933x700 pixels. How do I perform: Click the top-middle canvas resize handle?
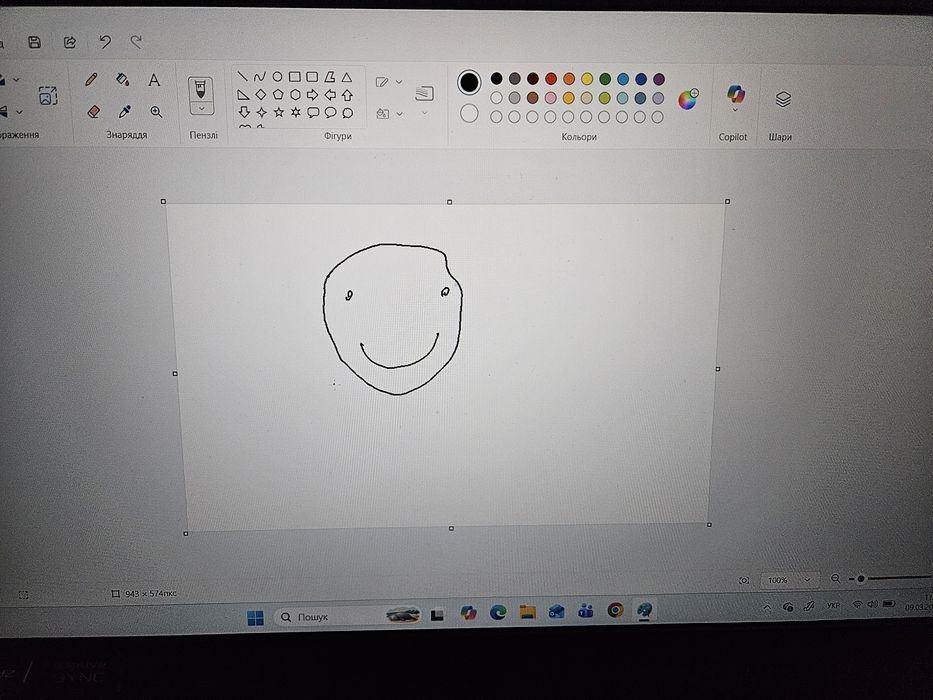click(x=449, y=202)
